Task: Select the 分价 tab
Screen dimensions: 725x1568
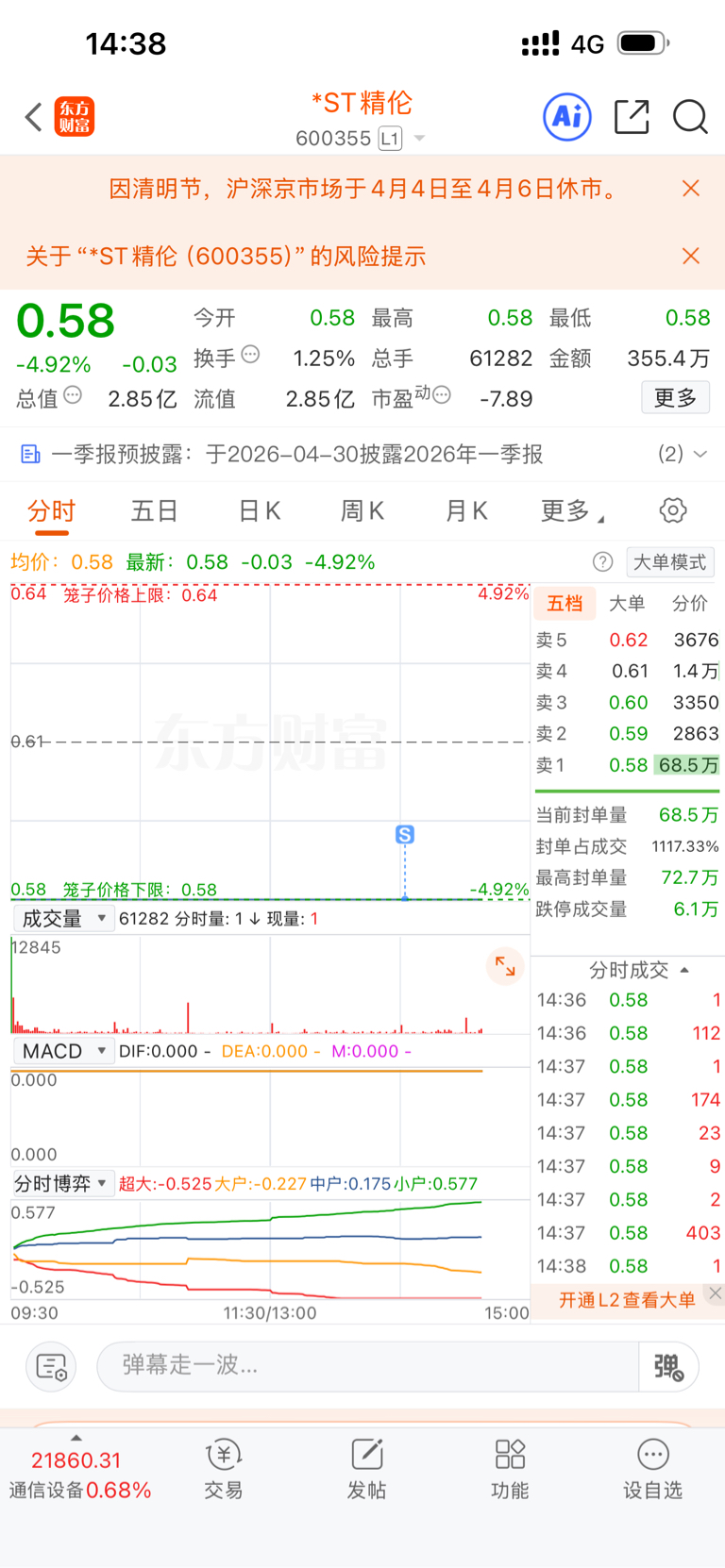Action: [x=689, y=604]
